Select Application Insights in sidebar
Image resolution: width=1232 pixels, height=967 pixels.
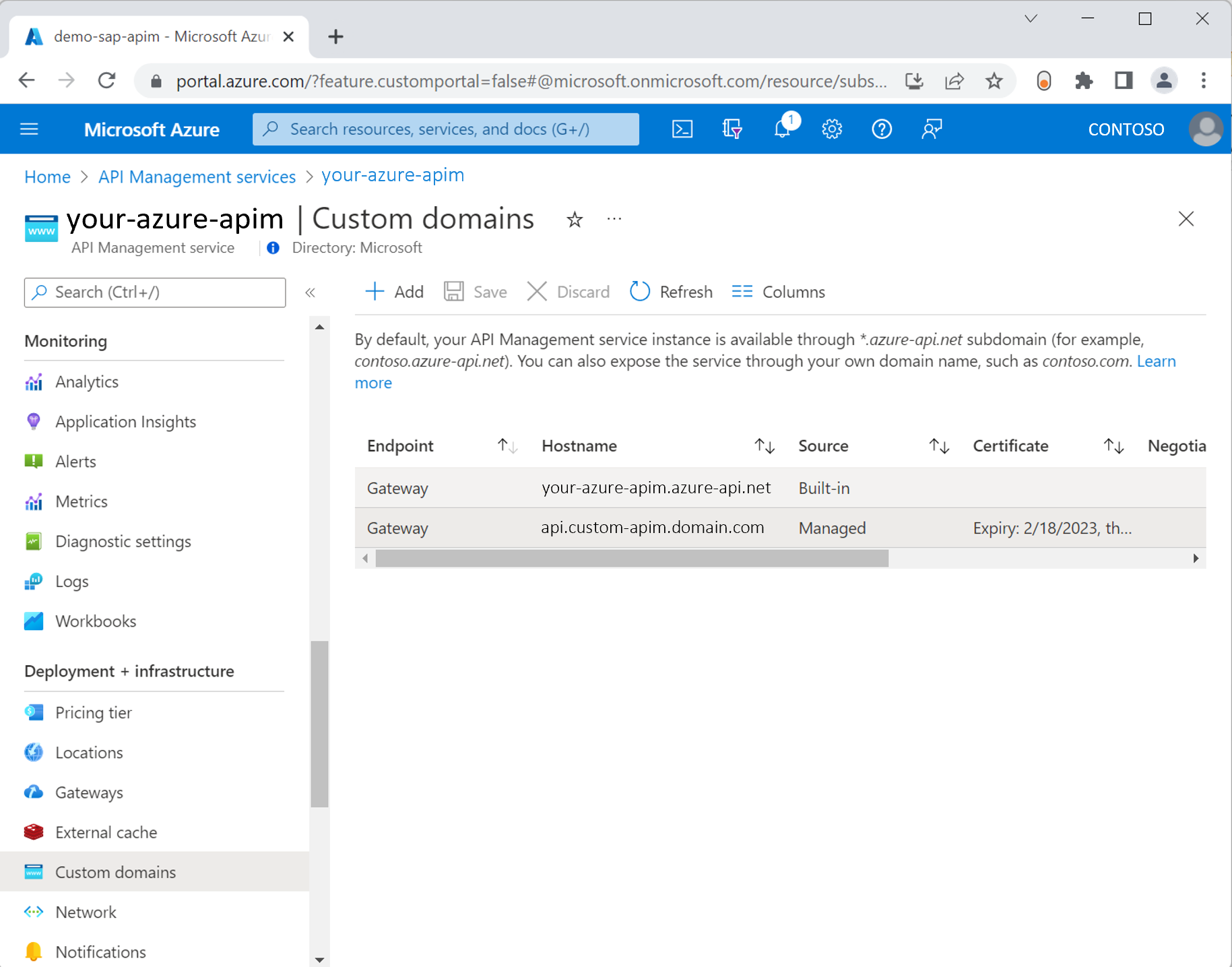point(125,422)
